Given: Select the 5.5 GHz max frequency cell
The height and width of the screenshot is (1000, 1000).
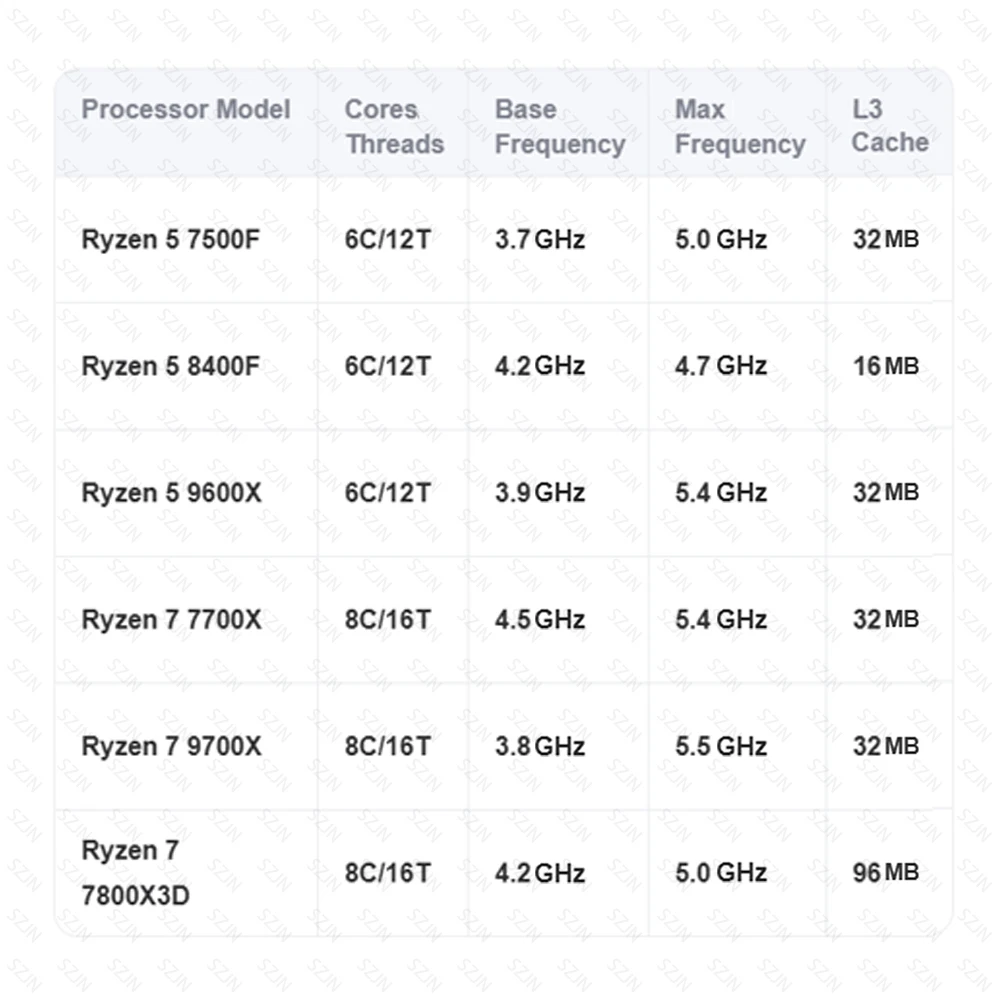Looking at the screenshot, I should tap(721, 746).
